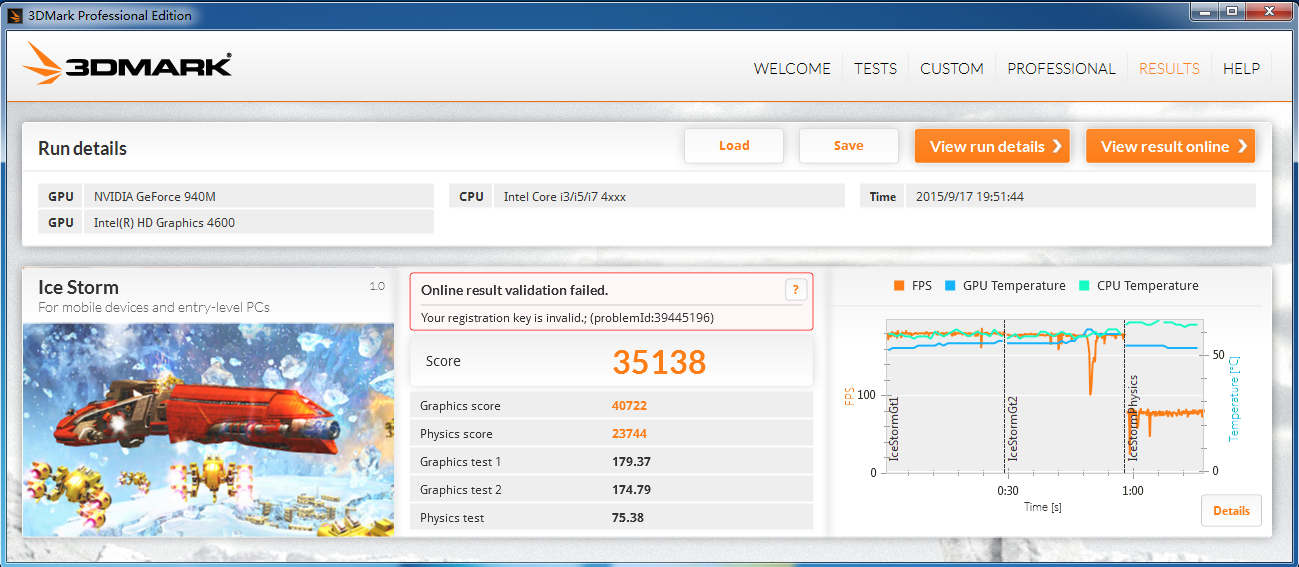Click the NVIDIA GeForce 940M field
The height and width of the screenshot is (567, 1299).
pos(259,196)
